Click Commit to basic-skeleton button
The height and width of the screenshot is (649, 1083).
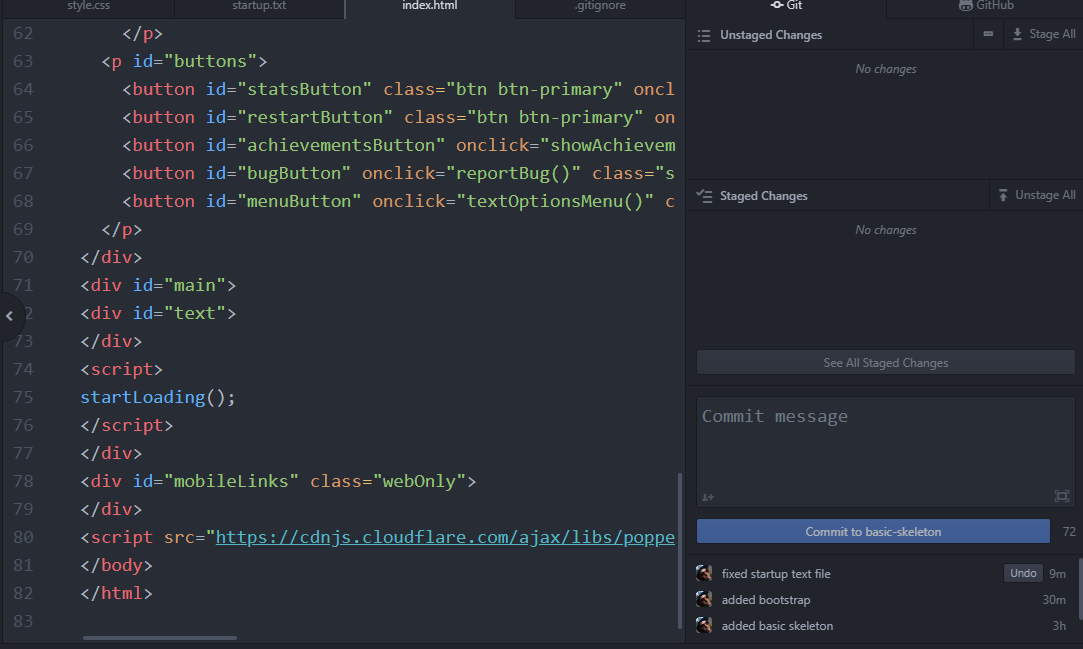coord(873,532)
